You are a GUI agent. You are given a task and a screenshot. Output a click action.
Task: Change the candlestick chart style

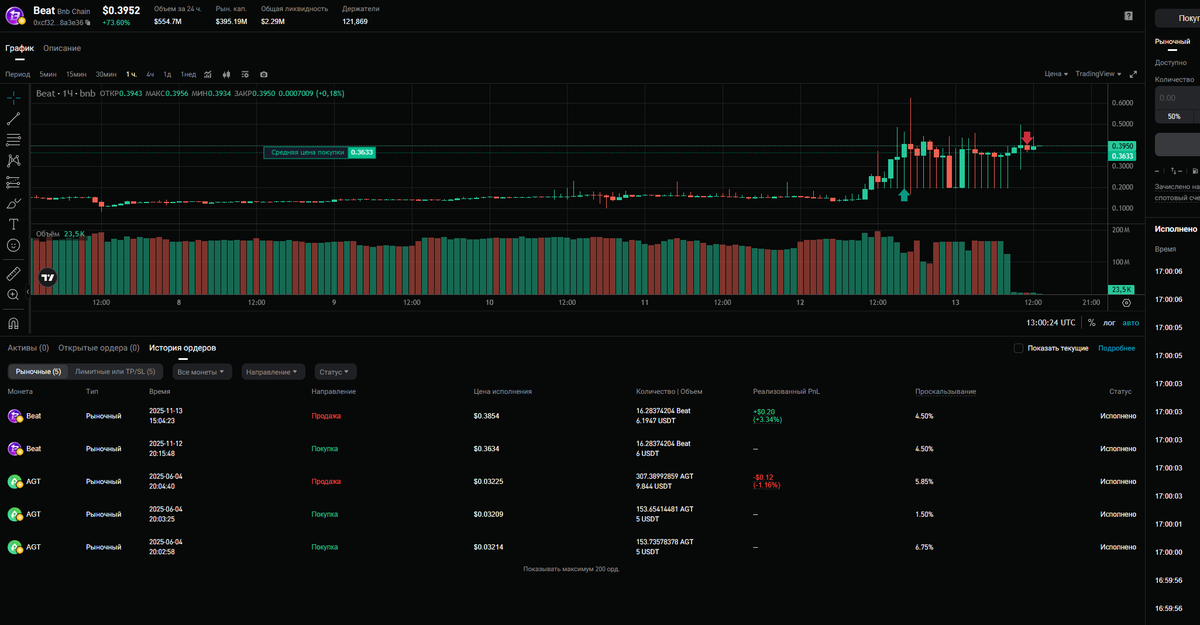click(227, 74)
